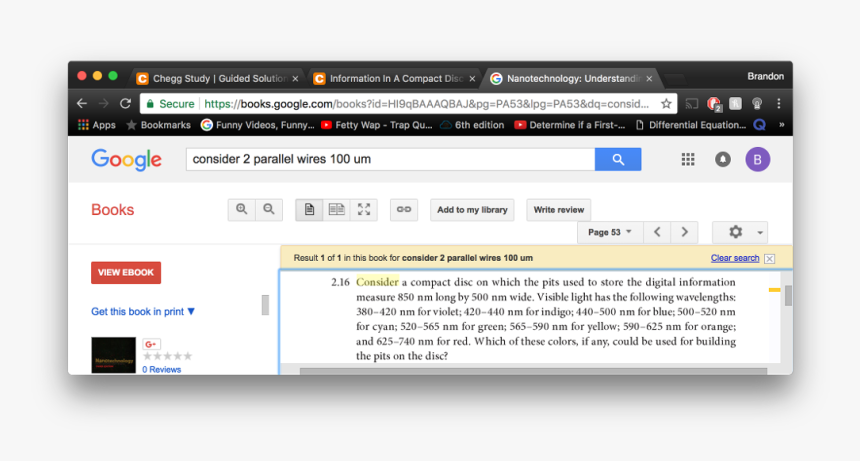860x461 pixels.
Task: Click the blue search button
Action: click(x=618, y=160)
